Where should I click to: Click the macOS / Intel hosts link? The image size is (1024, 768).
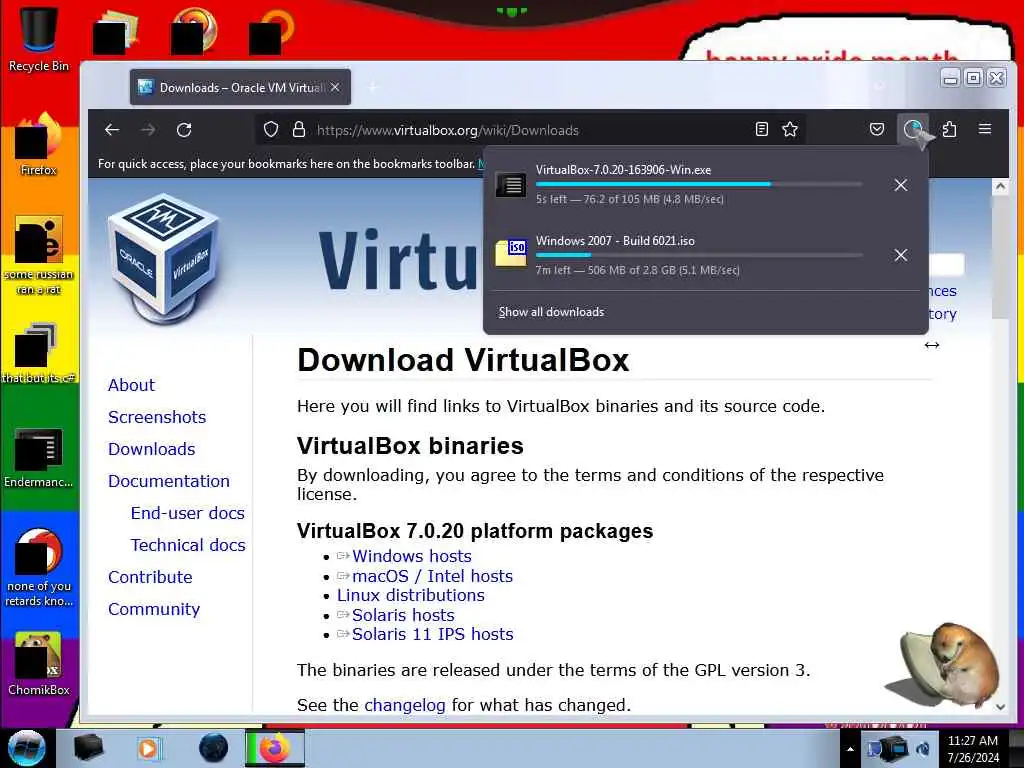[432, 576]
